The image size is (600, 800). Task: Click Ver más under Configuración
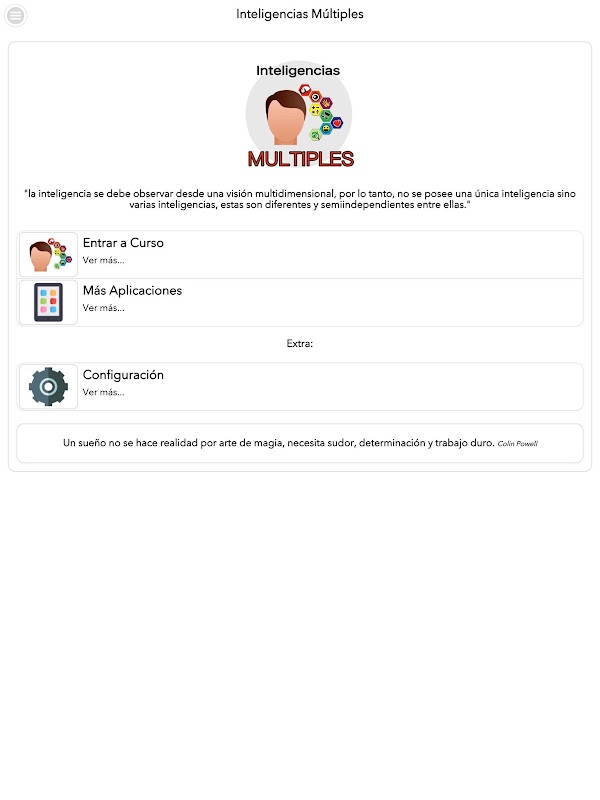point(104,392)
